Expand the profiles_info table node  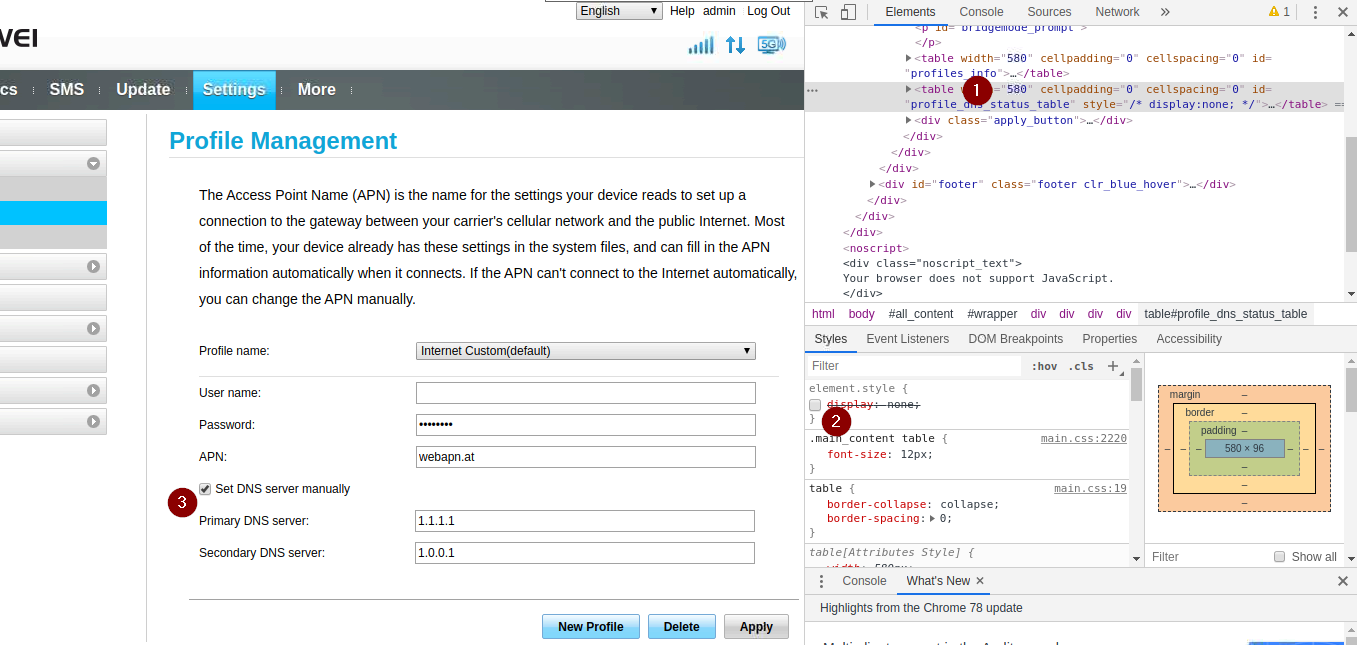(908, 59)
